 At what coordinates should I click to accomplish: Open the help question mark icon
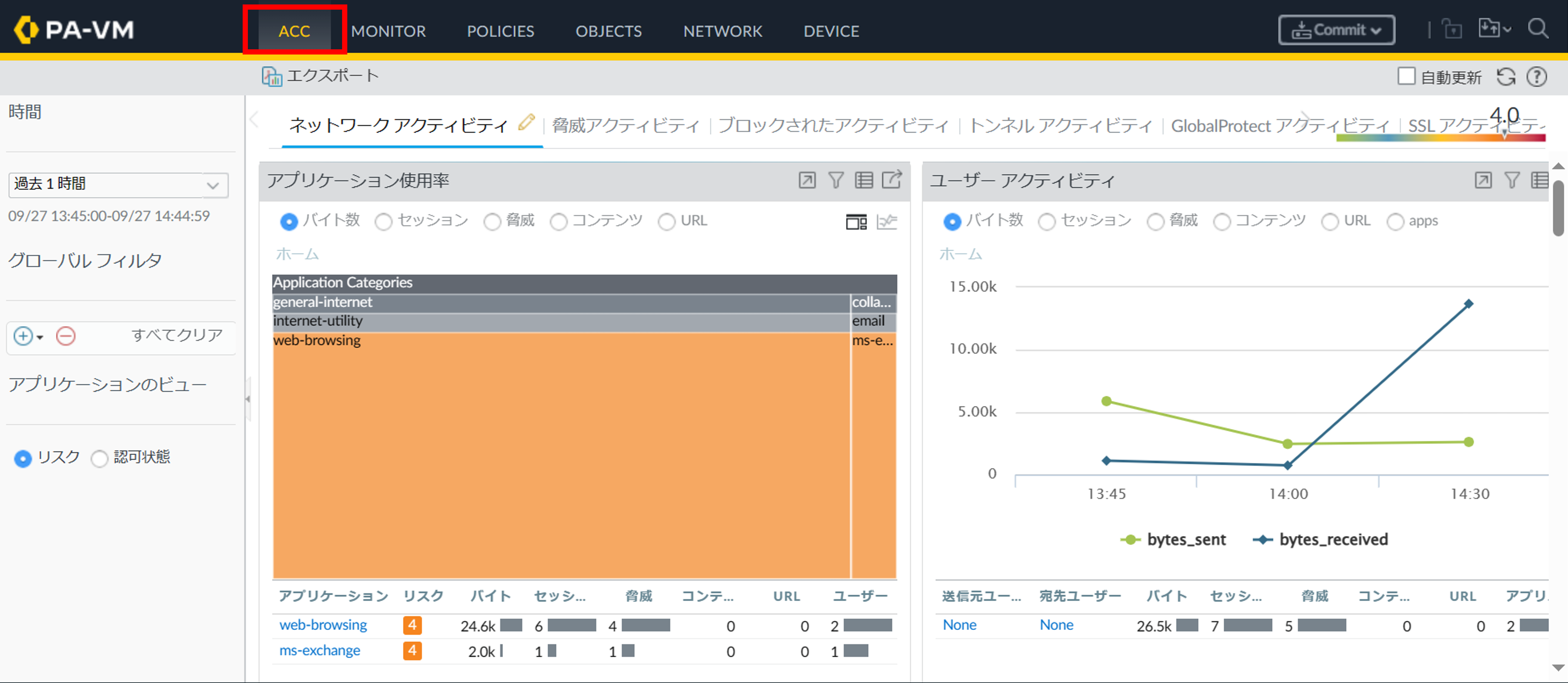(x=1536, y=77)
